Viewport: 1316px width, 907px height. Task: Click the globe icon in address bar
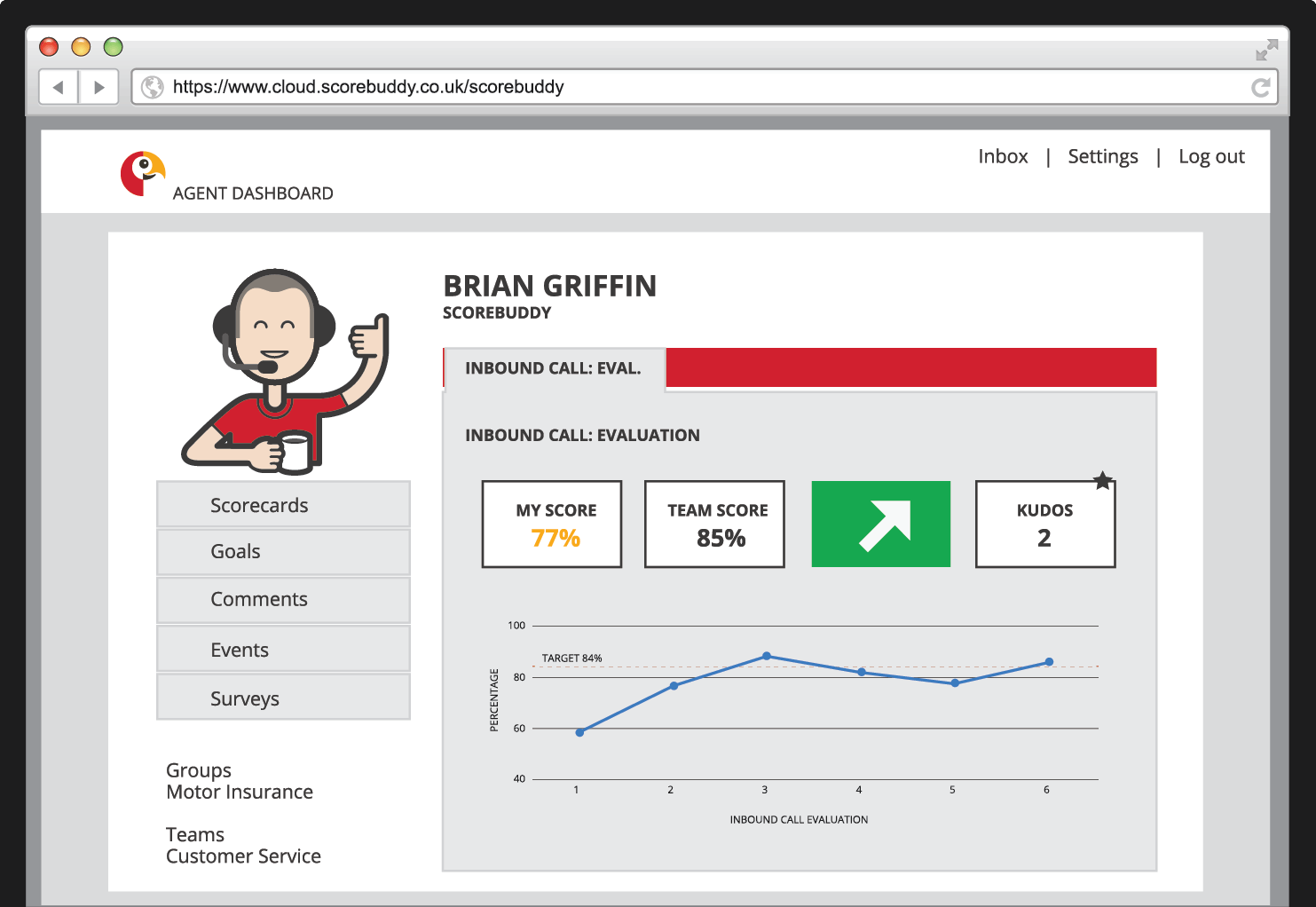coord(153,87)
